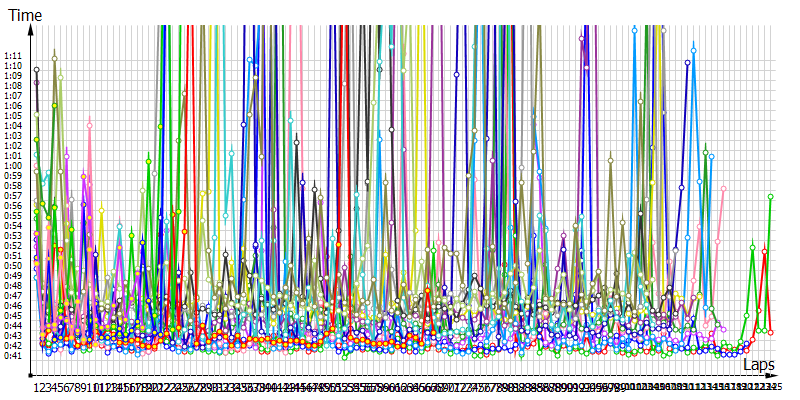Click the dark blue peak marker near right side
The image size is (800, 400).
[x=687, y=63]
